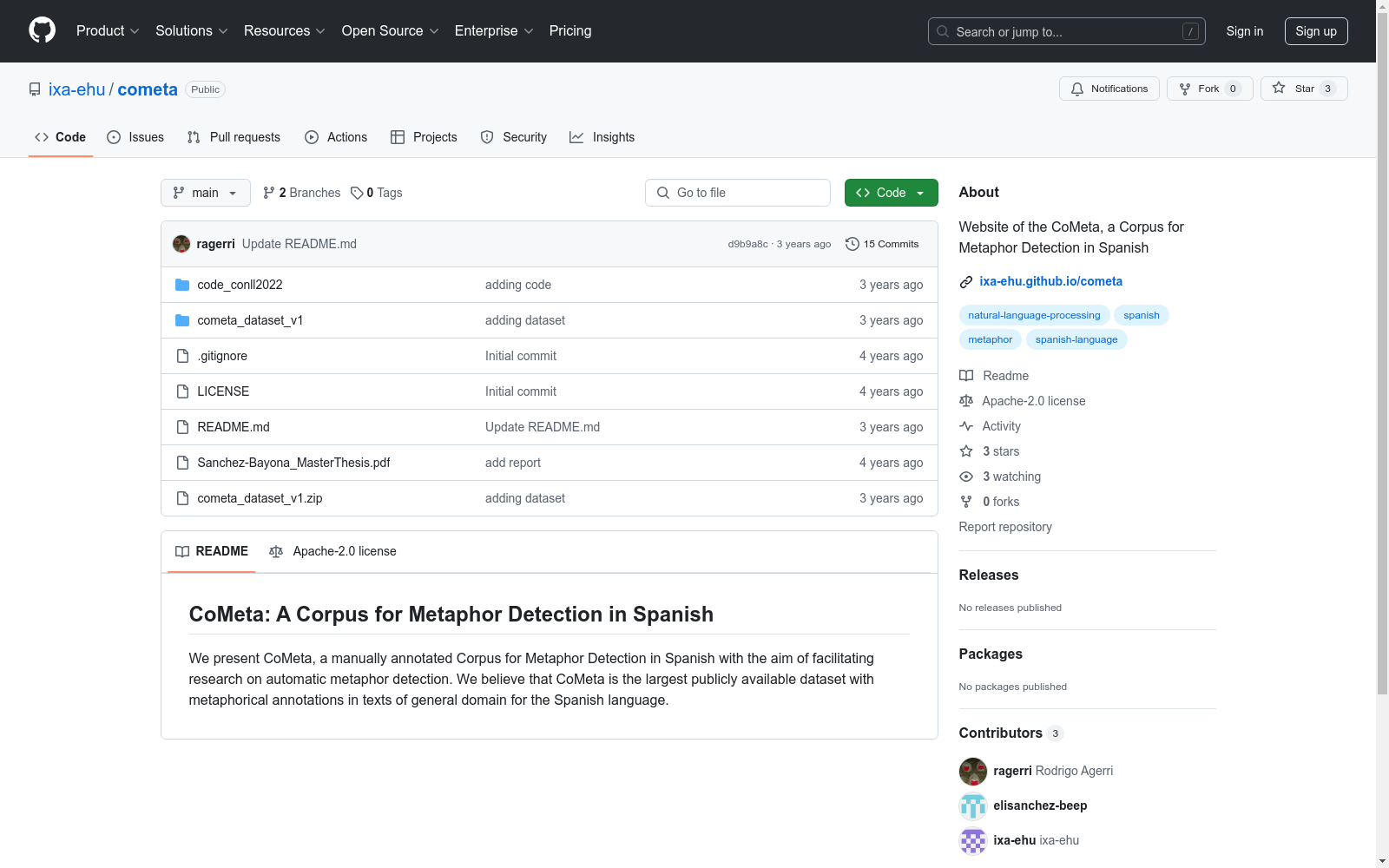Open the Pull requests tab
1389x868 pixels.
pyautogui.click(x=234, y=137)
